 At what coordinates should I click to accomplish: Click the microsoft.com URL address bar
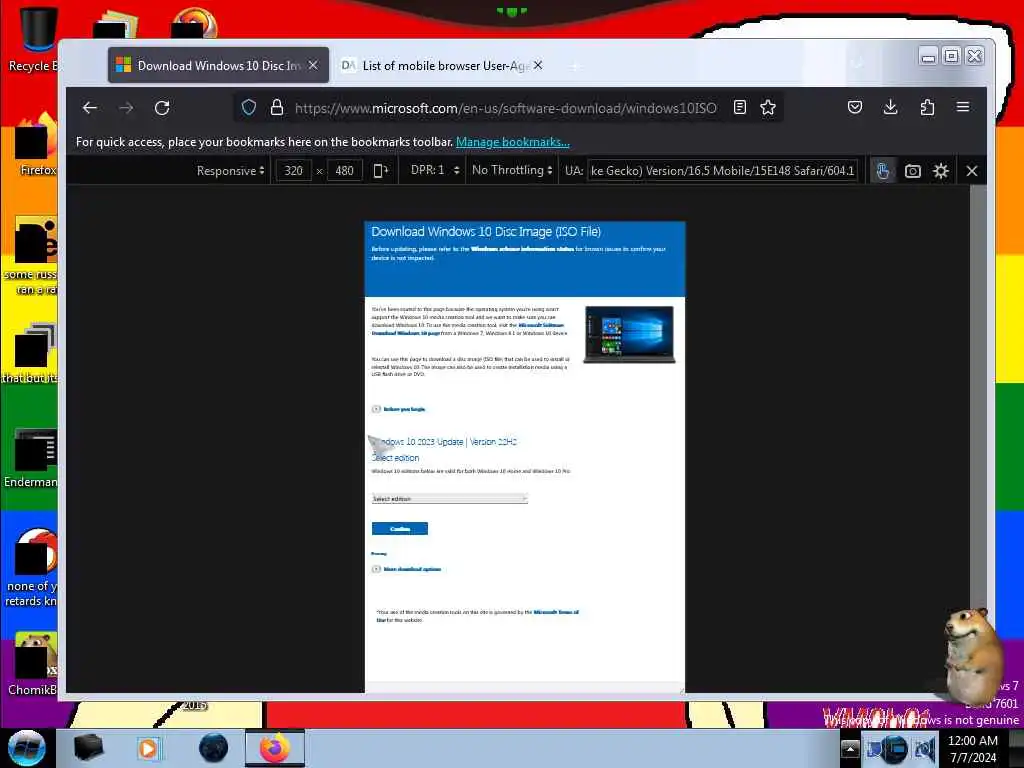pos(505,108)
